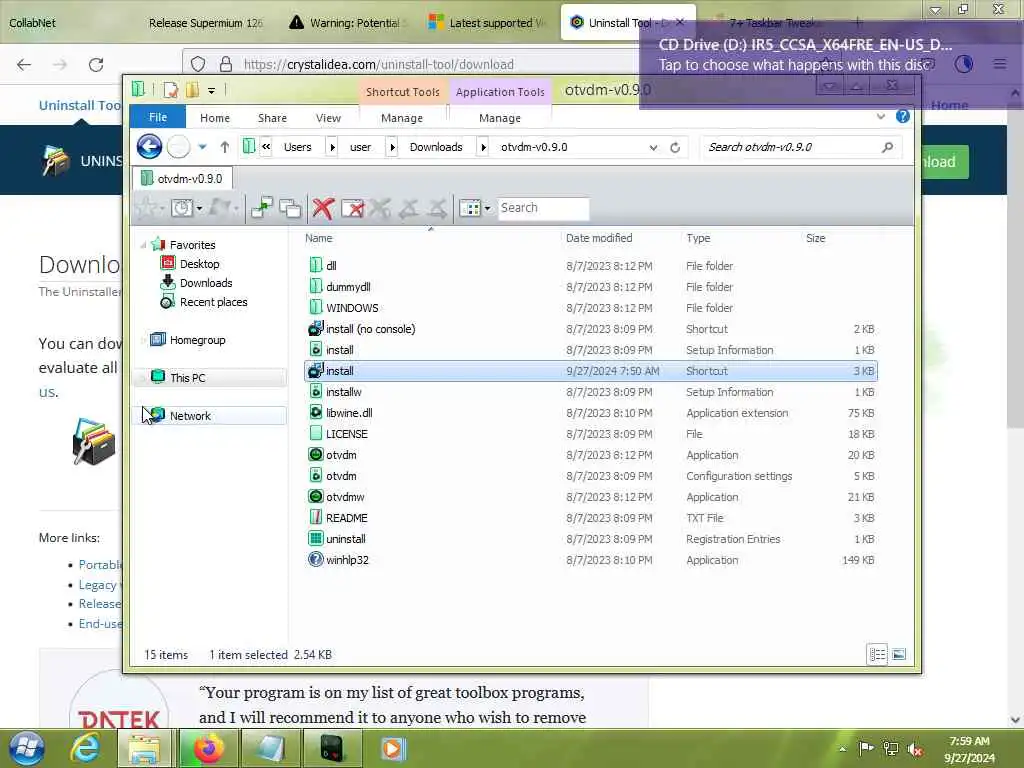Click the recently closed tabs clock icon

click(182, 208)
